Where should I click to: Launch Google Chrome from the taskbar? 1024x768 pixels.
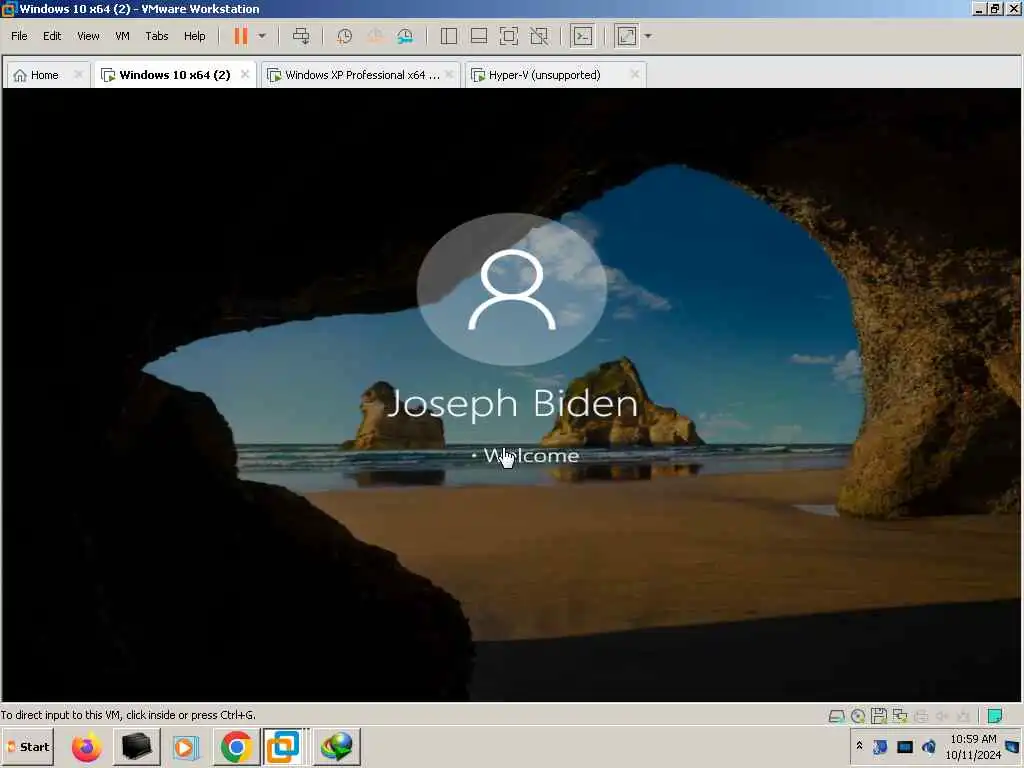coord(236,746)
